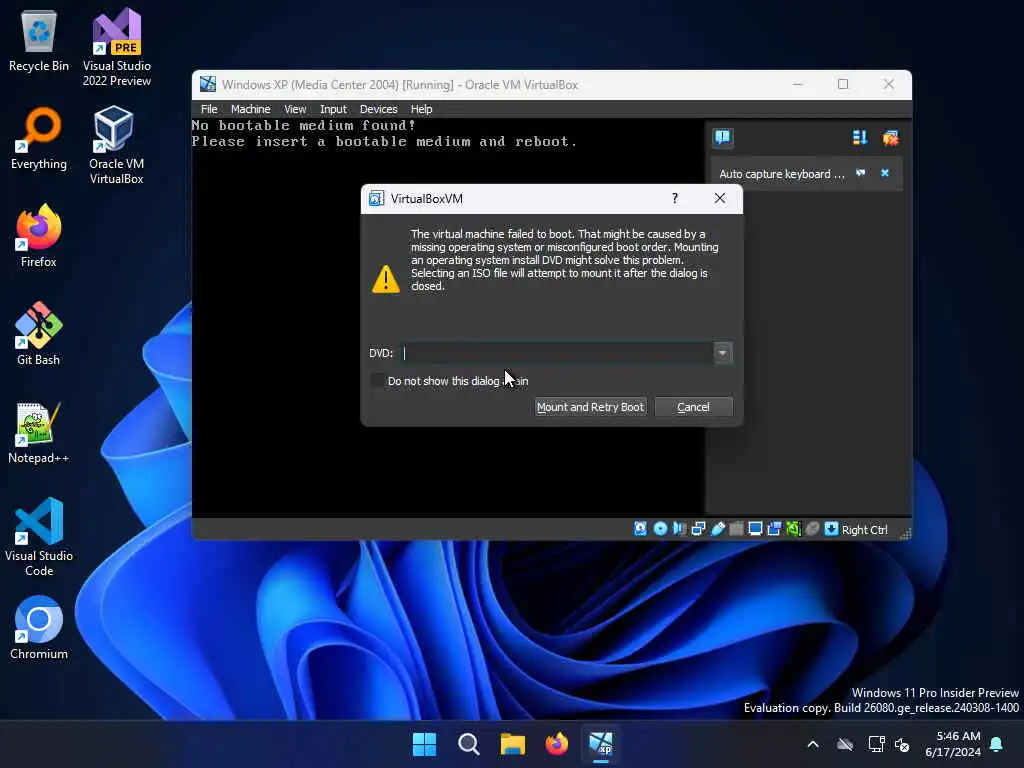Viewport: 1024px width, 768px height.
Task: Click the shared folders status icon
Action: point(736,529)
